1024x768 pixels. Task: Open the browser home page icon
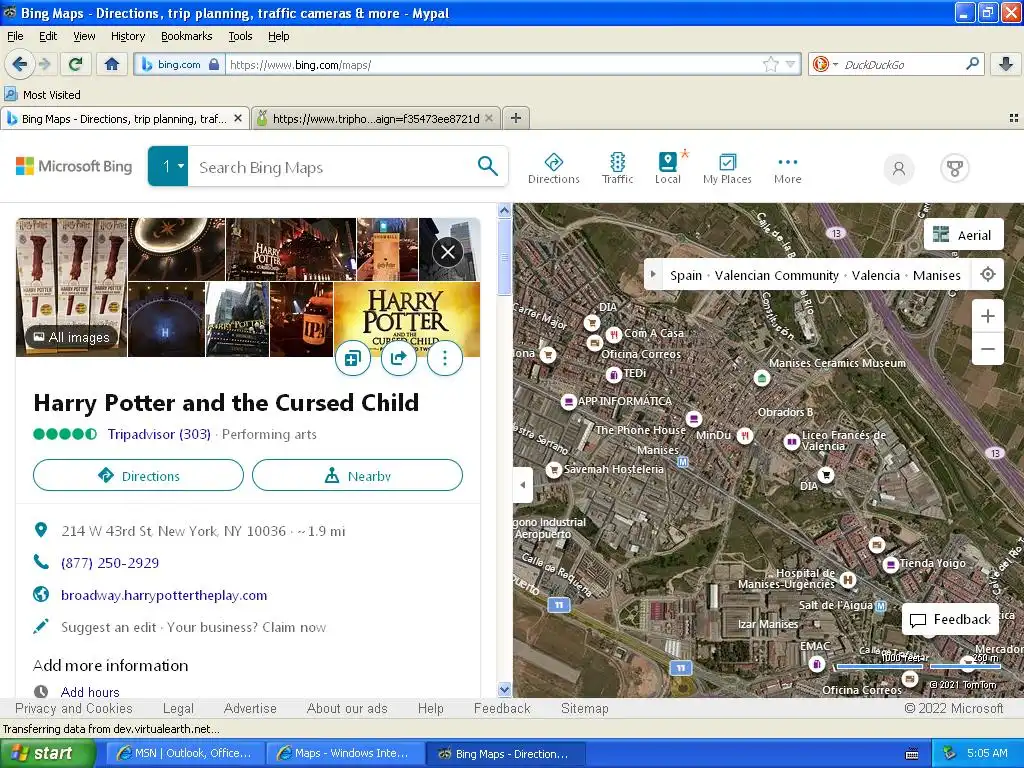click(x=112, y=64)
